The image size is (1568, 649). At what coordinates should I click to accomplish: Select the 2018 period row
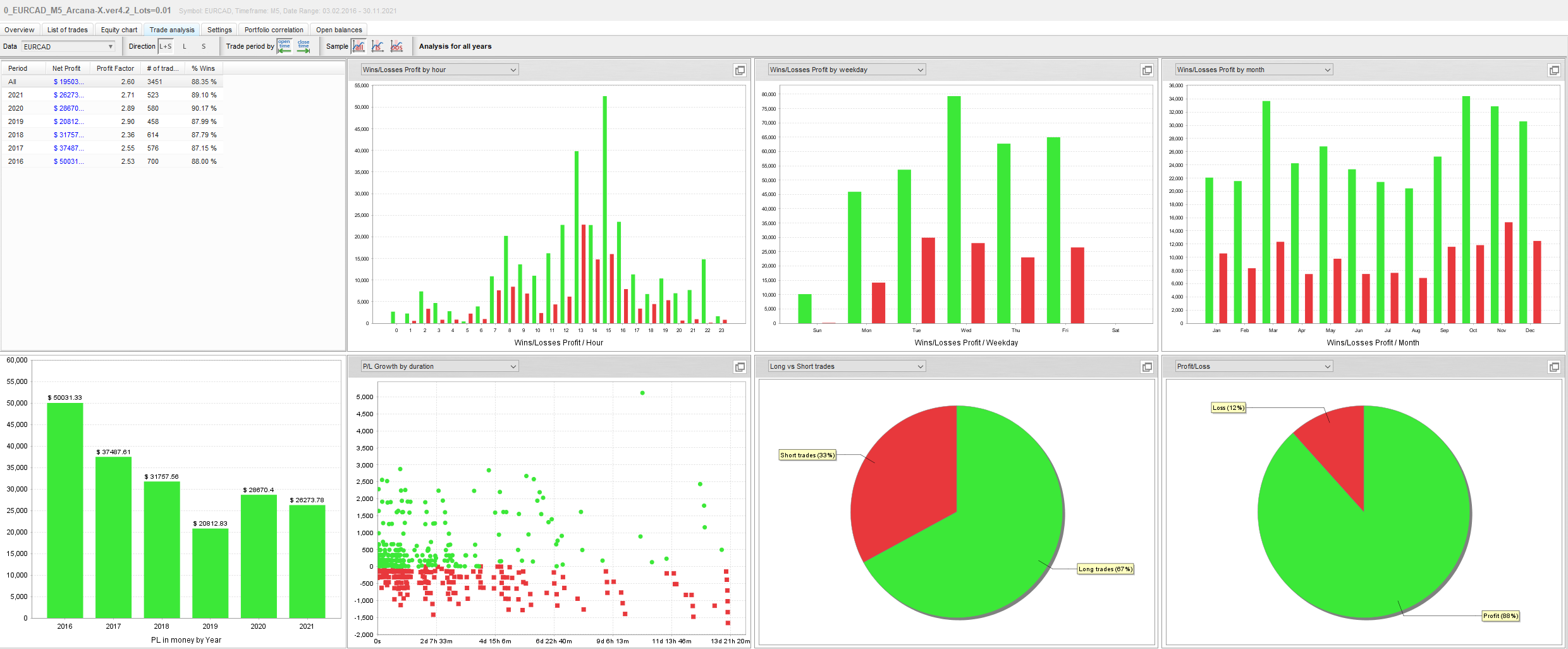point(112,135)
